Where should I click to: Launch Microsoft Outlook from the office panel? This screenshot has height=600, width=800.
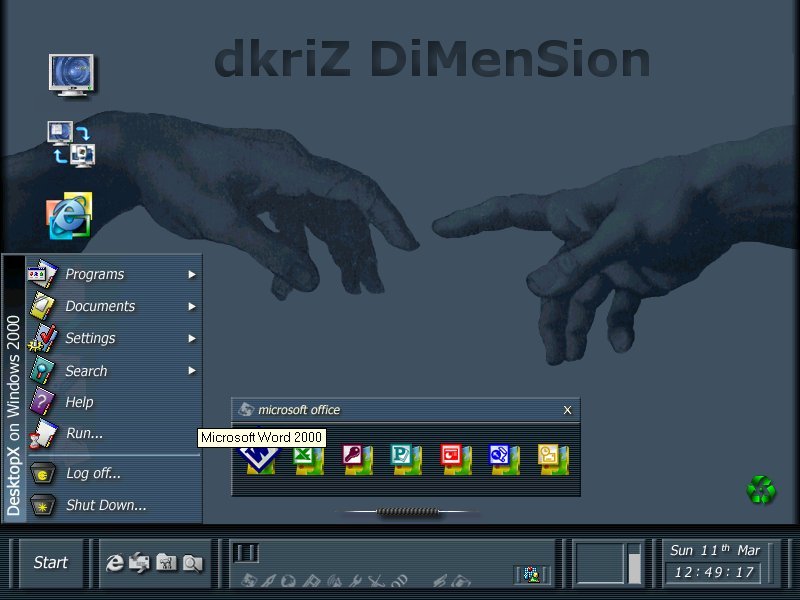click(x=553, y=459)
